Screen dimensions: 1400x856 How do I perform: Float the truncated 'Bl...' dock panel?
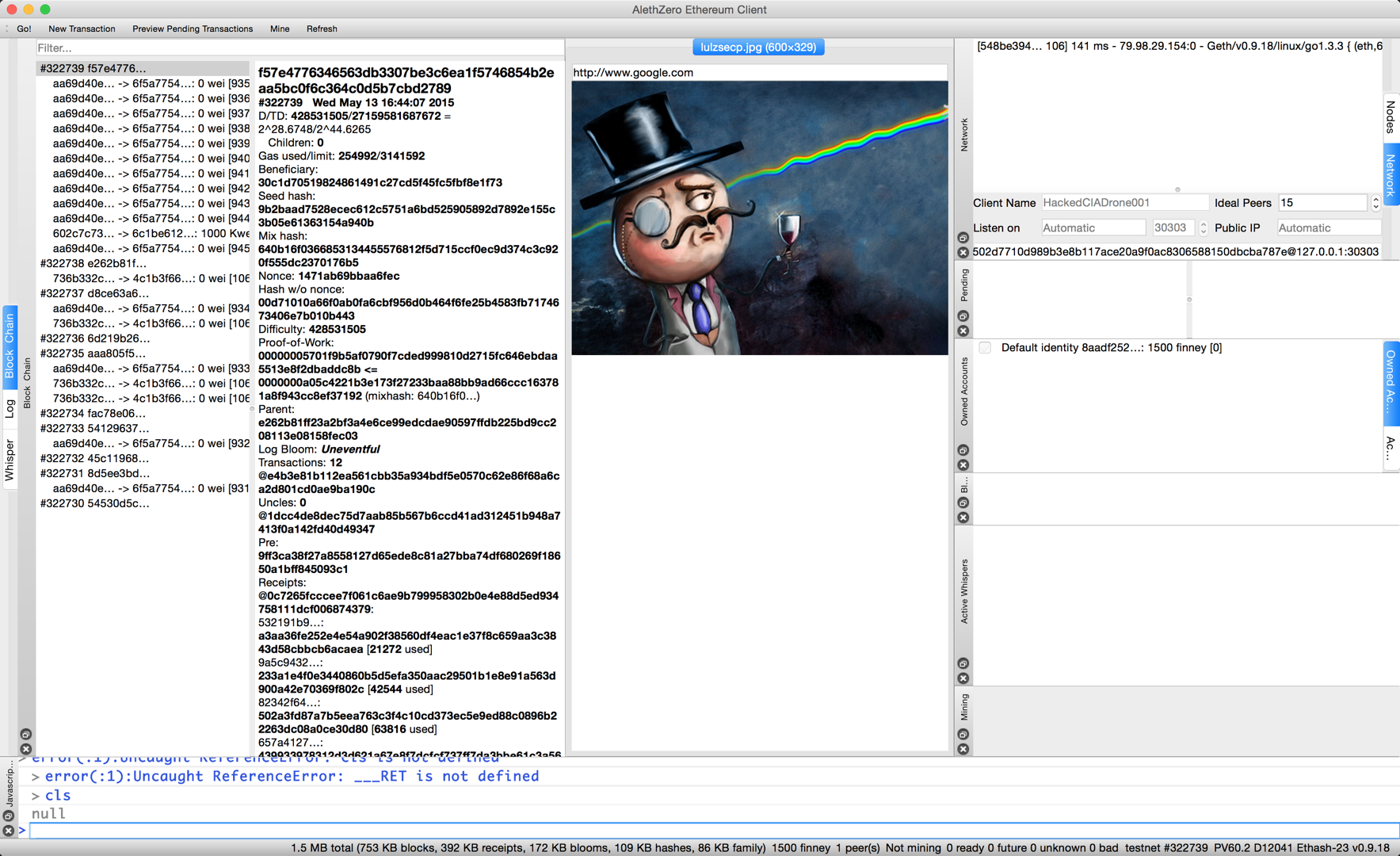[963, 503]
